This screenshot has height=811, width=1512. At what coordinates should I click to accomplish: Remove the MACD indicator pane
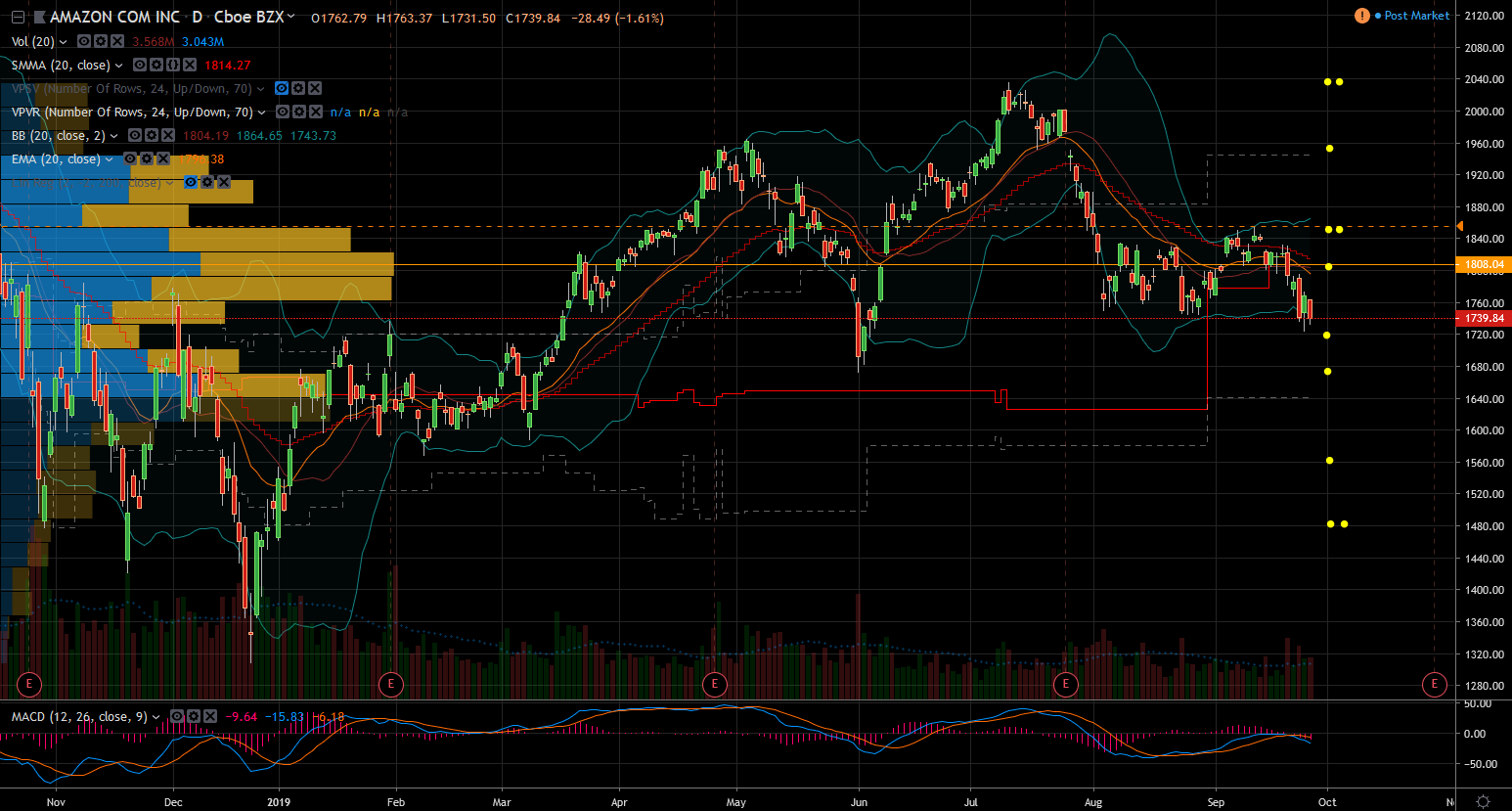210,717
